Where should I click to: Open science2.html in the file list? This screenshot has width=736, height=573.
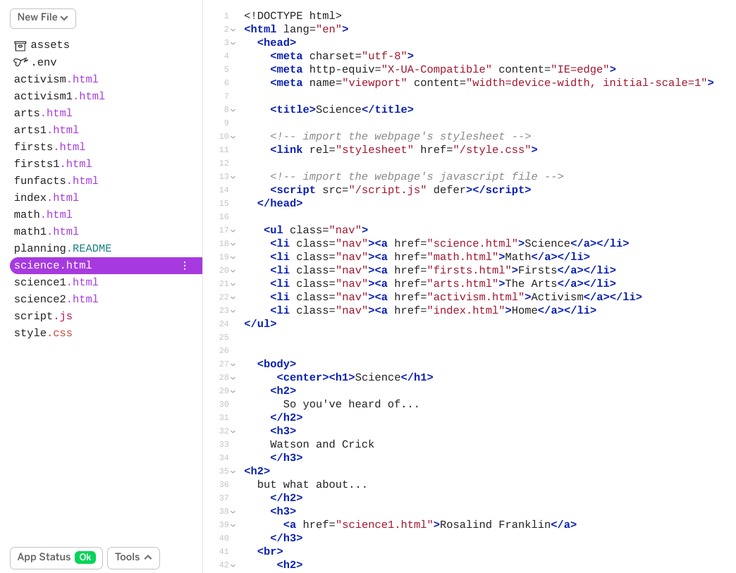tap(56, 299)
